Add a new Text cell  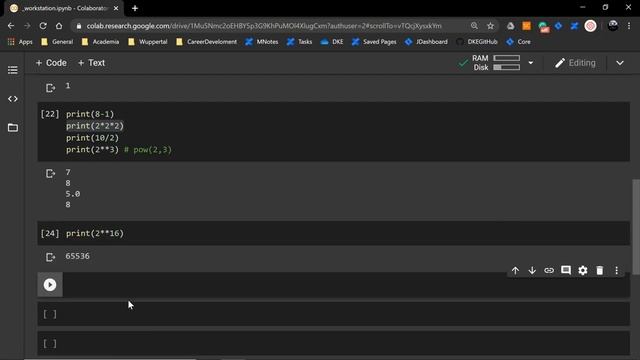[x=91, y=63]
